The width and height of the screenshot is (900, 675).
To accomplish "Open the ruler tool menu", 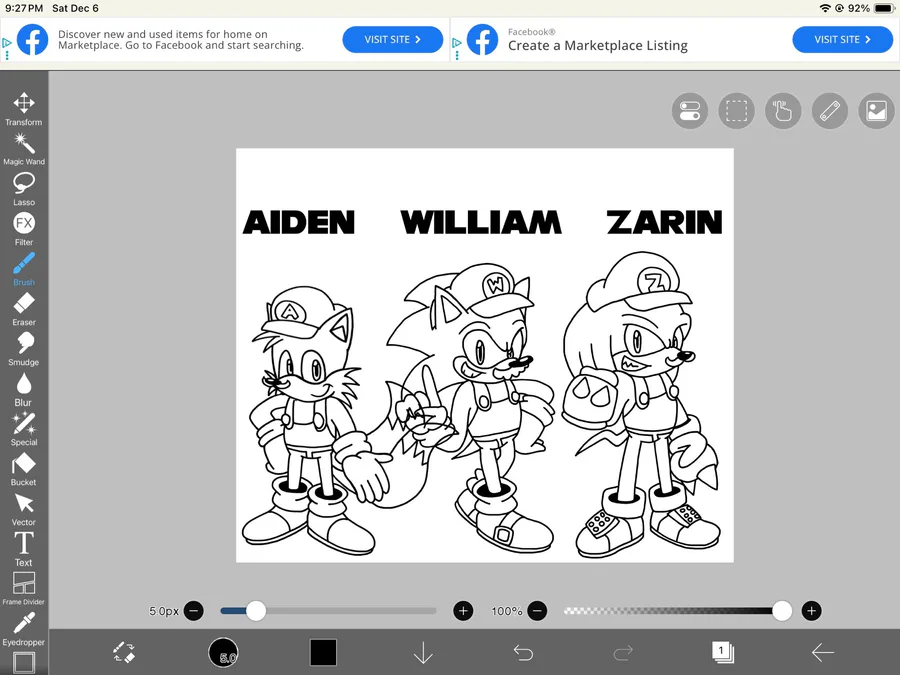I will [x=830, y=111].
